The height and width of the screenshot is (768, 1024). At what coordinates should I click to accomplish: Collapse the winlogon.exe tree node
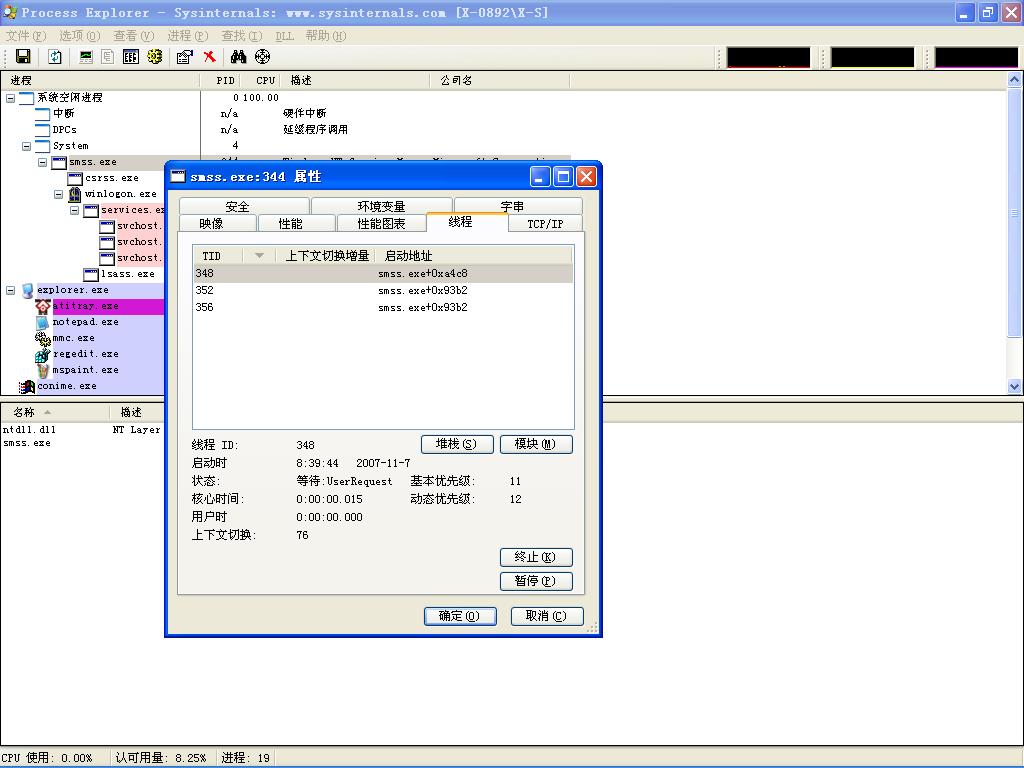point(59,194)
